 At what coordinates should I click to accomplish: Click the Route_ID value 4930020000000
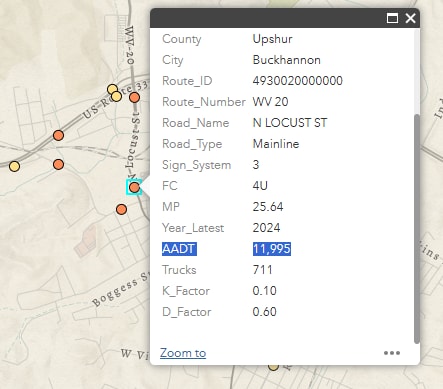[x=298, y=81]
